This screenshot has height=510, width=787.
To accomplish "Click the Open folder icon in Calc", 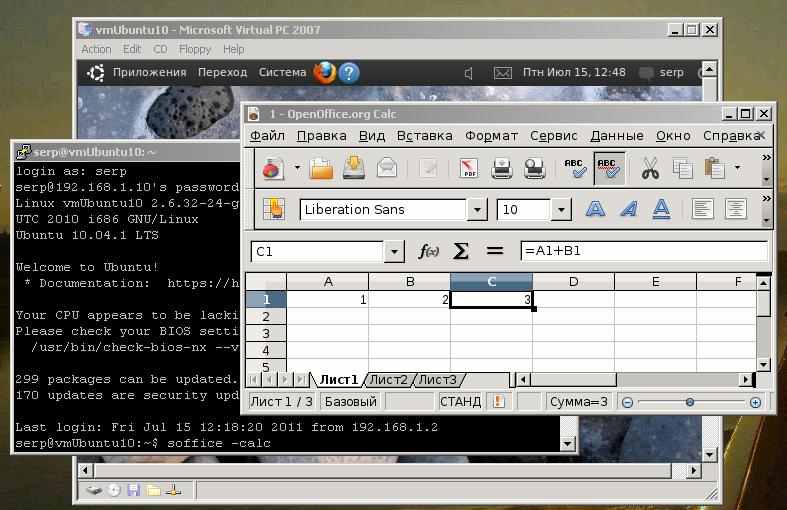I will pyautogui.click(x=321, y=169).
